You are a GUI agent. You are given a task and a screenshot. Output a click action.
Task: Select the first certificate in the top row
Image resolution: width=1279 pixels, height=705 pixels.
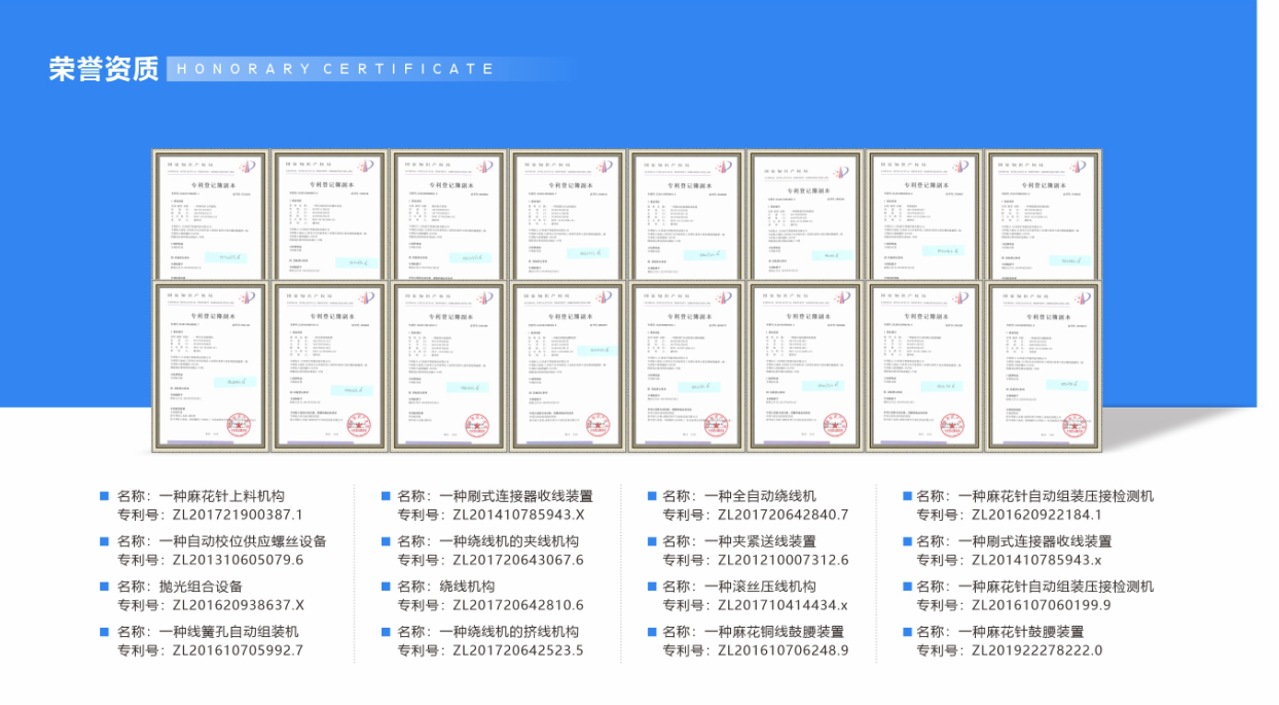[x=209, y=213]
